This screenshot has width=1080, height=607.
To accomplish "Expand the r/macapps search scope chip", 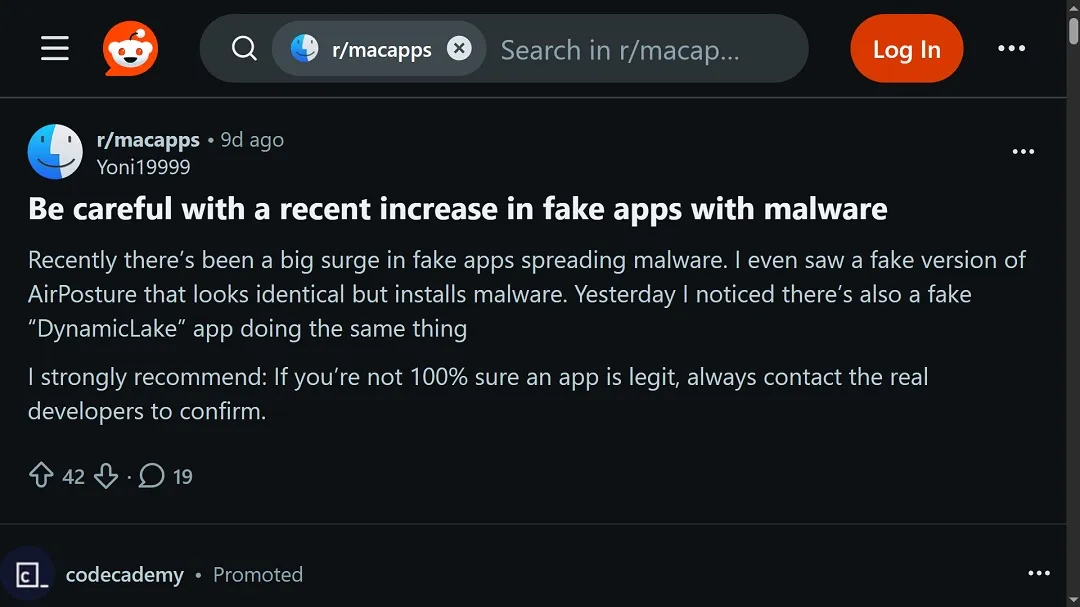I will coord(370,47).
